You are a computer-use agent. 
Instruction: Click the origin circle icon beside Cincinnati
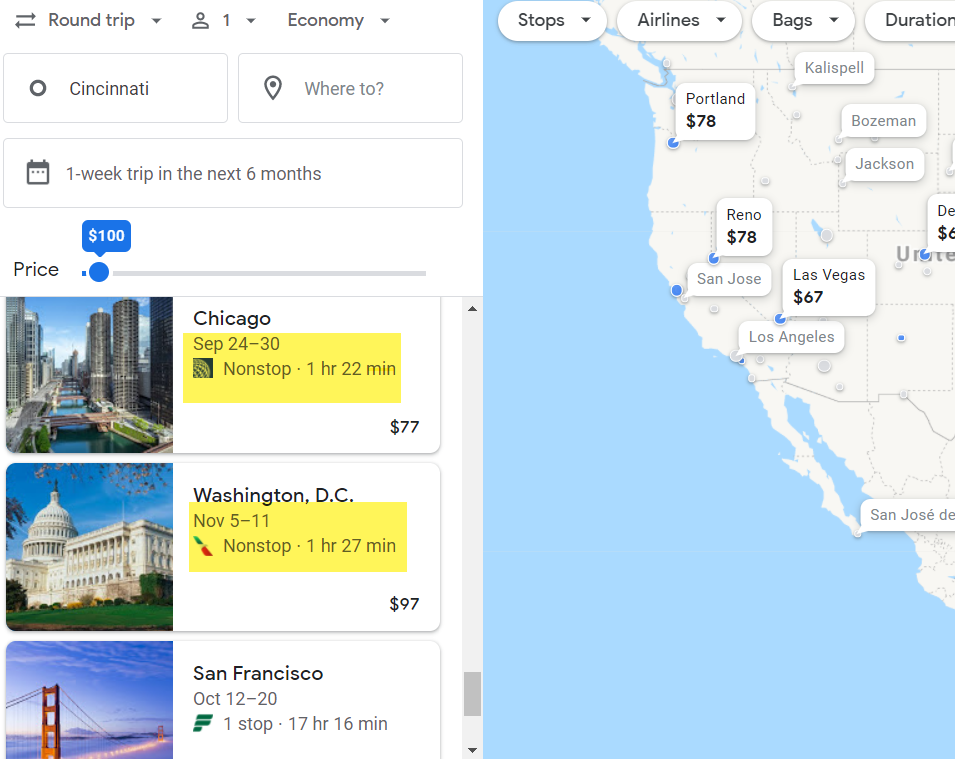click(x=38, y=88)
